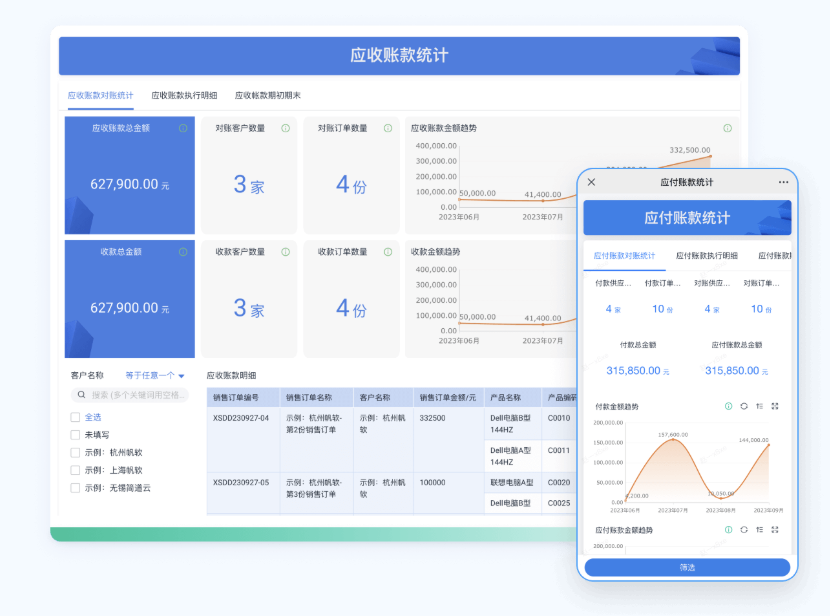This screenshot has height=616, width=830.
Task: Click info icon on 对账订单数量 card
Action: click(388, 128)
